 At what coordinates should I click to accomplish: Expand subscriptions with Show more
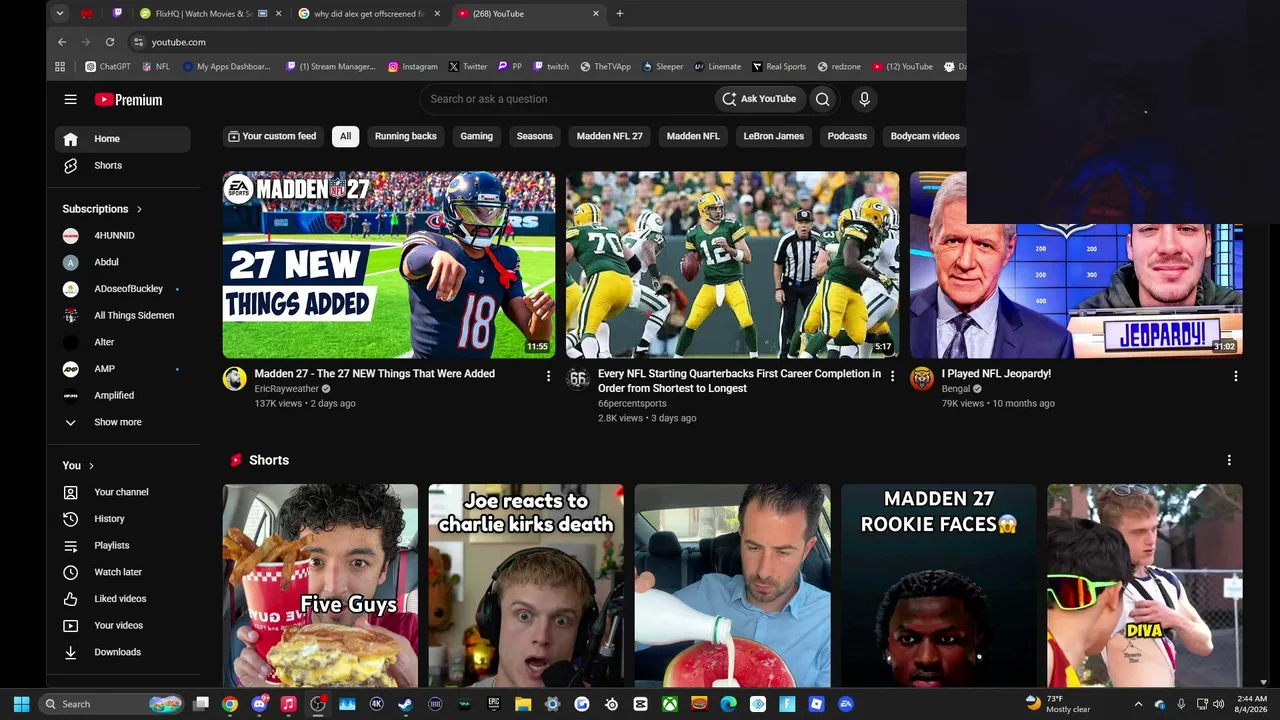coord(122,422)
